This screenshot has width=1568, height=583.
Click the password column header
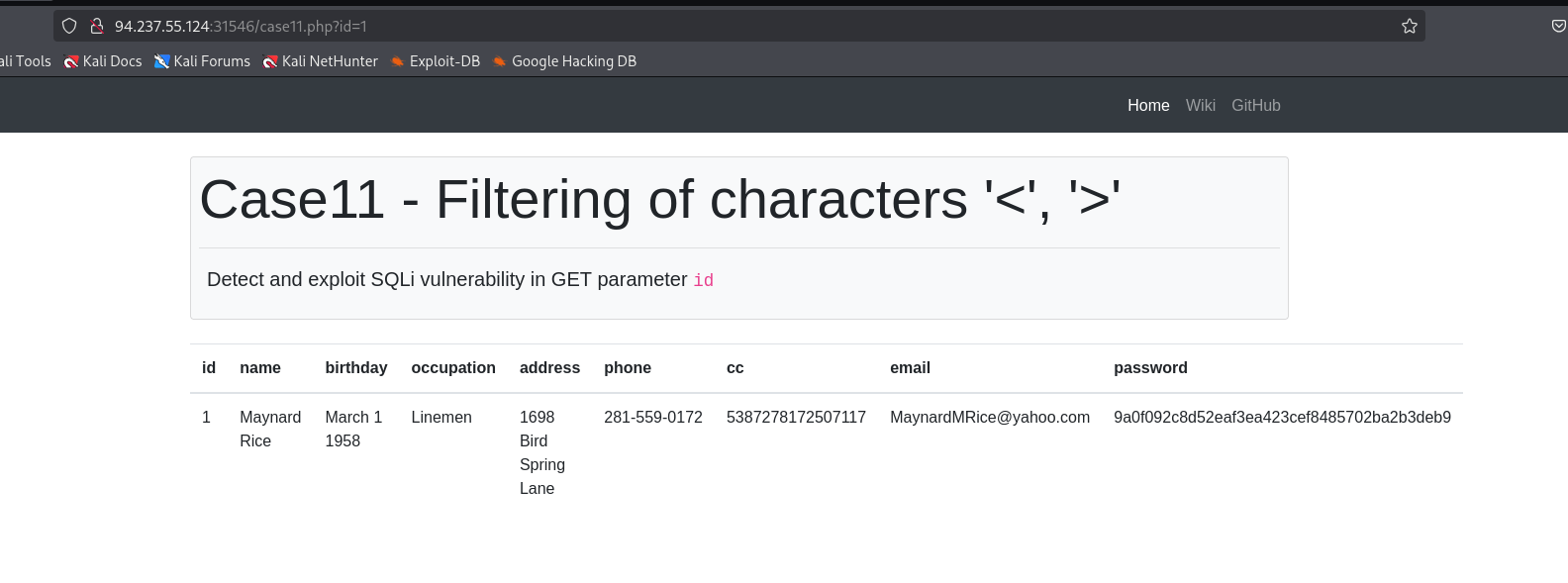1150,367
